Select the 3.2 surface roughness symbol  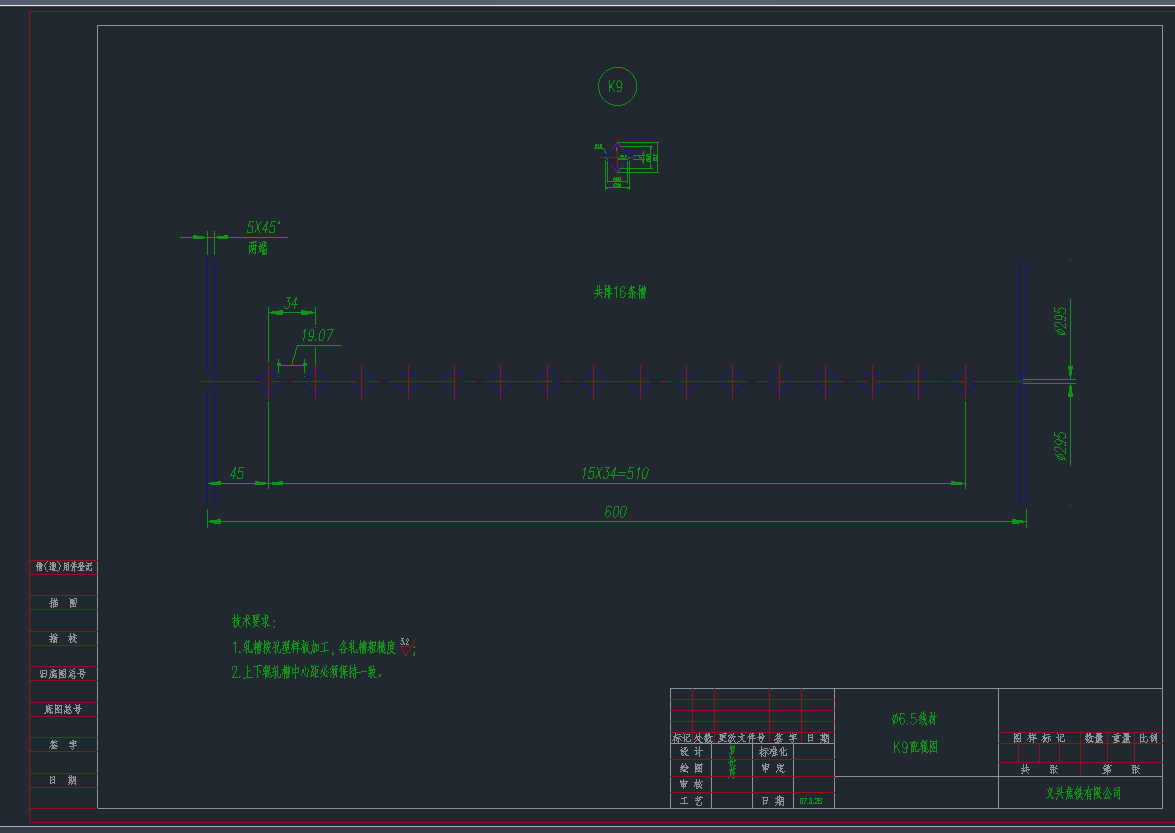(x=407, y=646)
